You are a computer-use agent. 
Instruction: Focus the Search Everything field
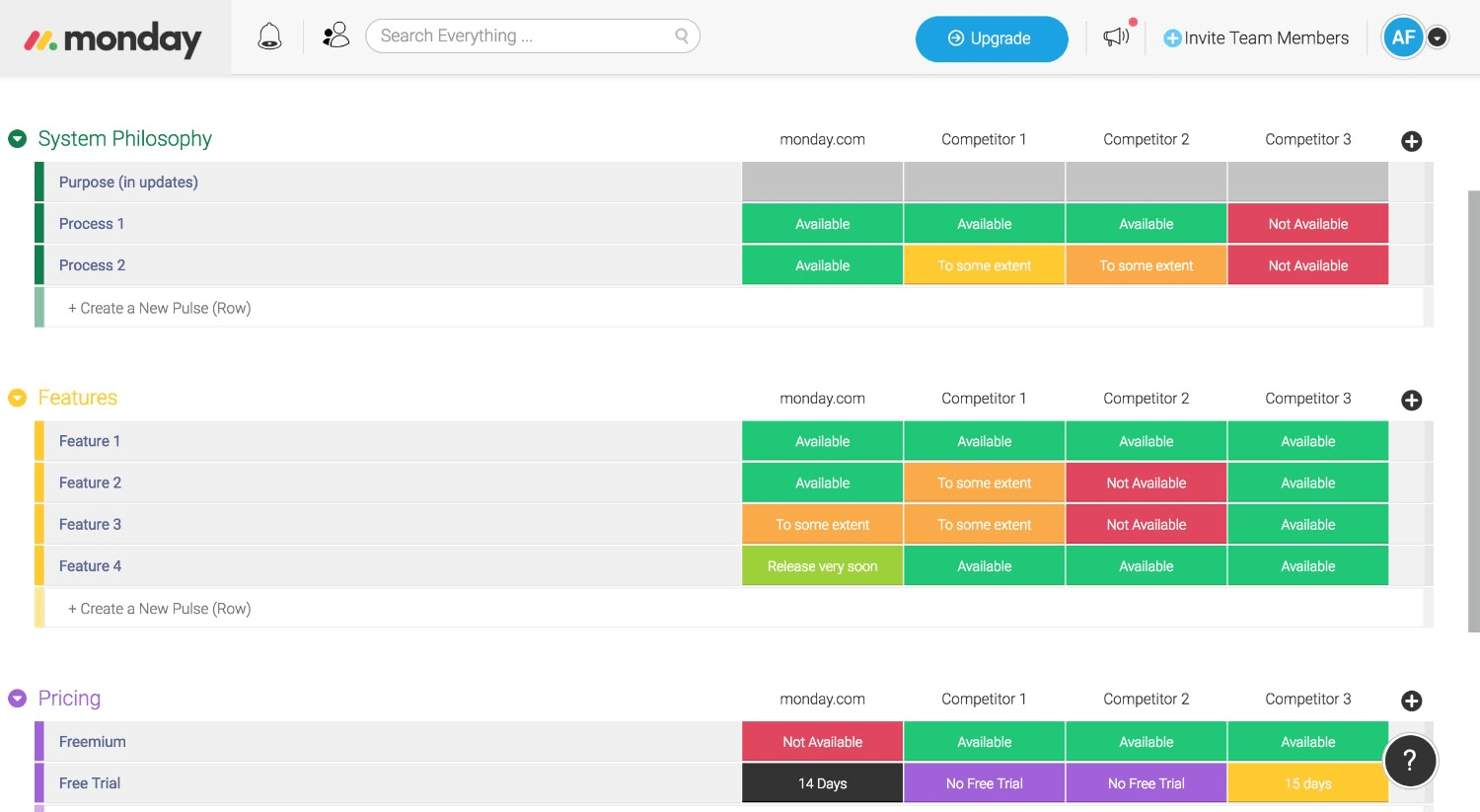tap(533, 37)
